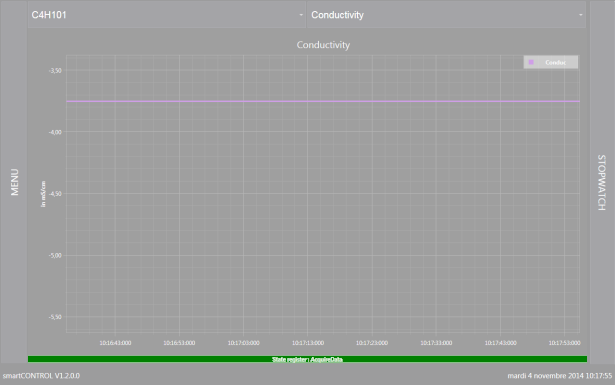Click the Conductivity chart title
Image resolution: width=615 pixels, height=385 pixels.
point(323,45)
